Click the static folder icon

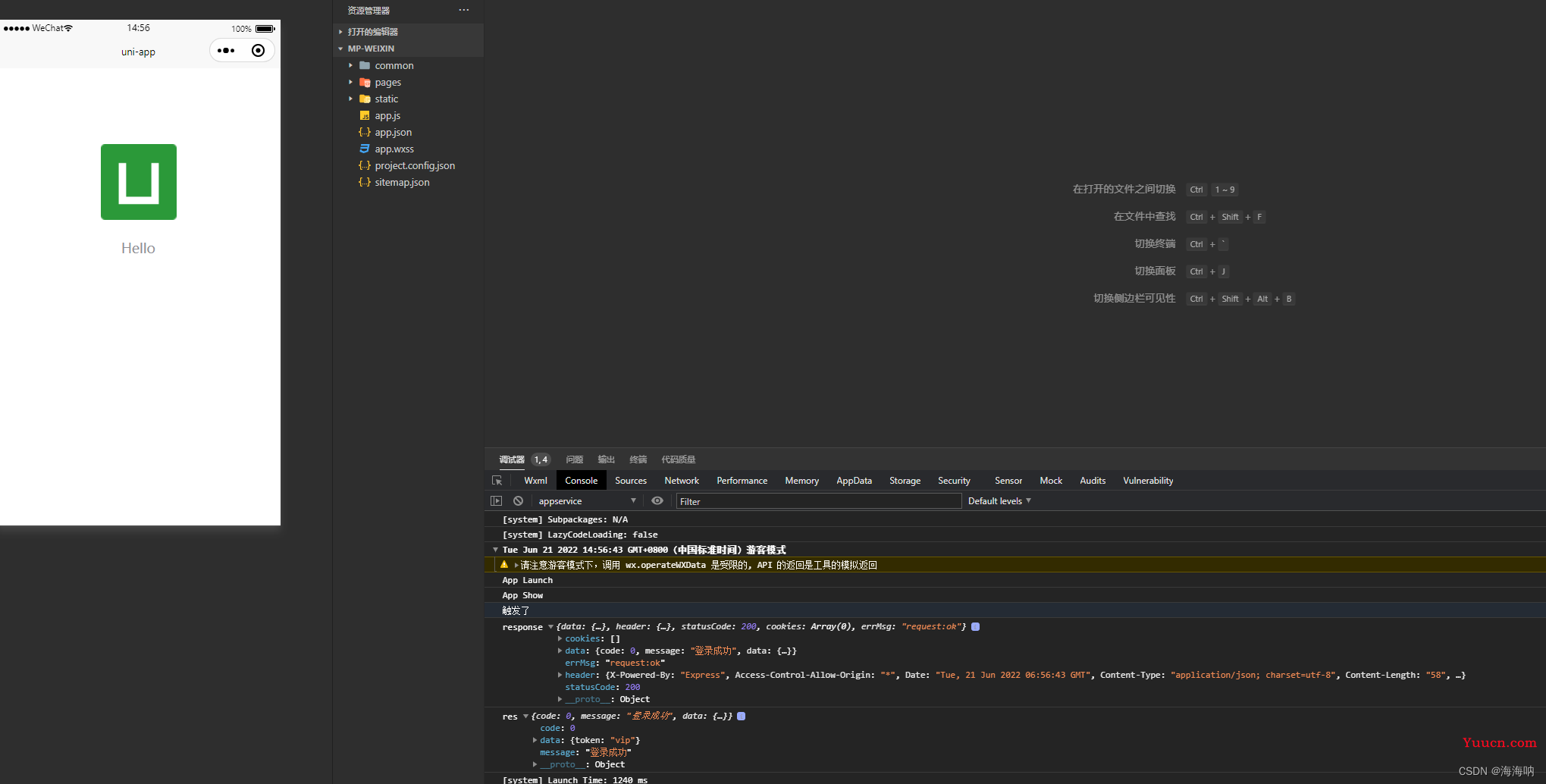click(x=365, y=99)
